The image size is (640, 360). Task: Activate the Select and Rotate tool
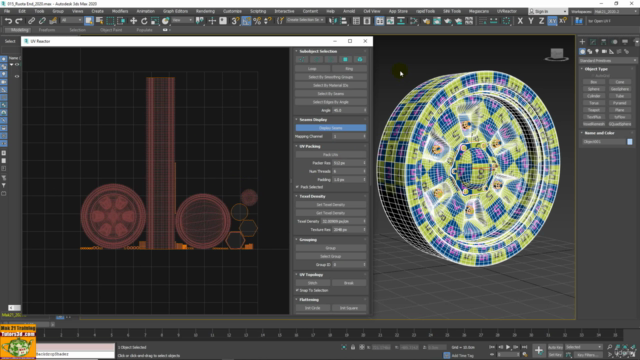pyautogui.click(x=144, y=20)
